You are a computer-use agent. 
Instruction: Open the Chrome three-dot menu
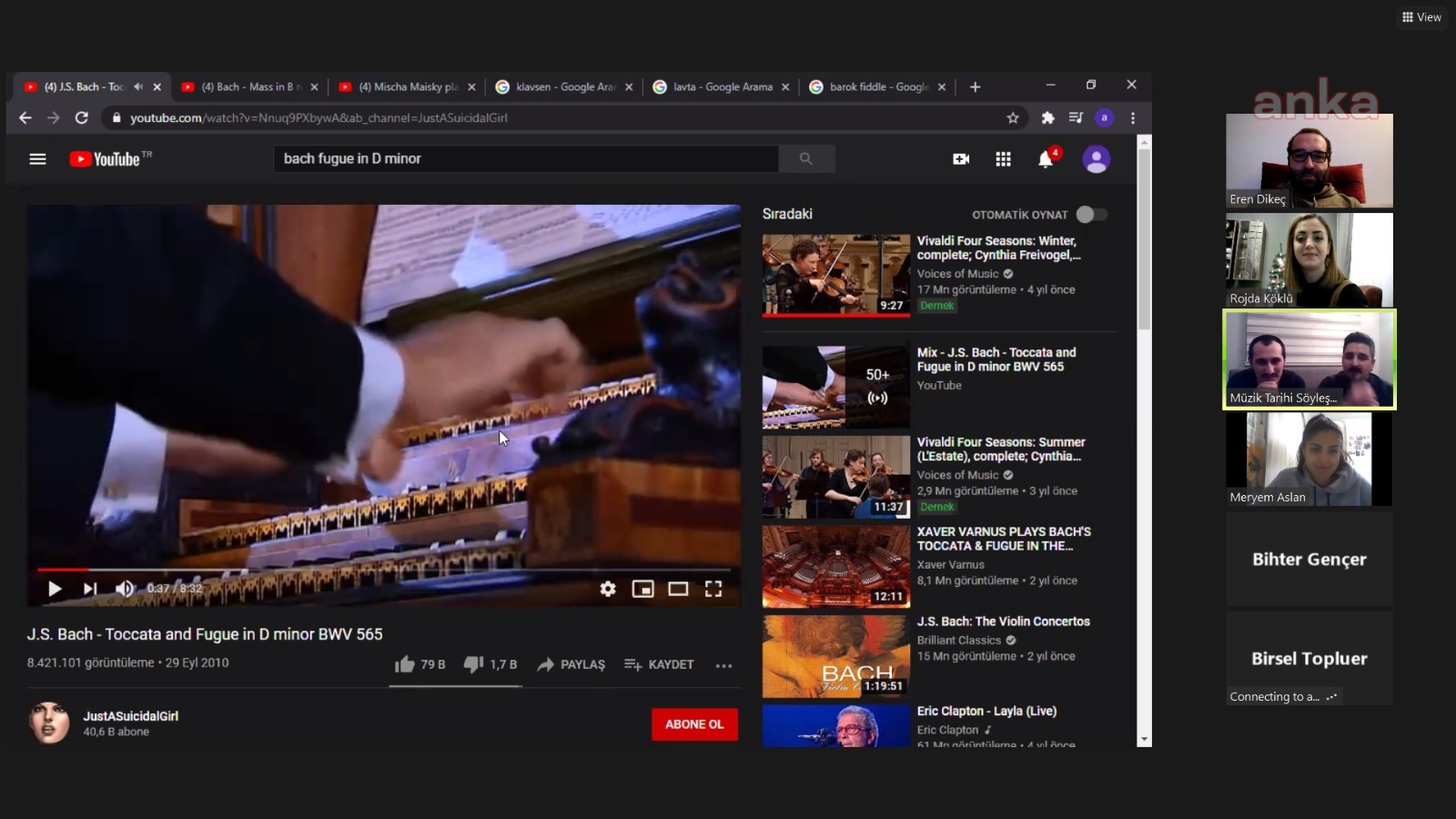coord(1133,117)
